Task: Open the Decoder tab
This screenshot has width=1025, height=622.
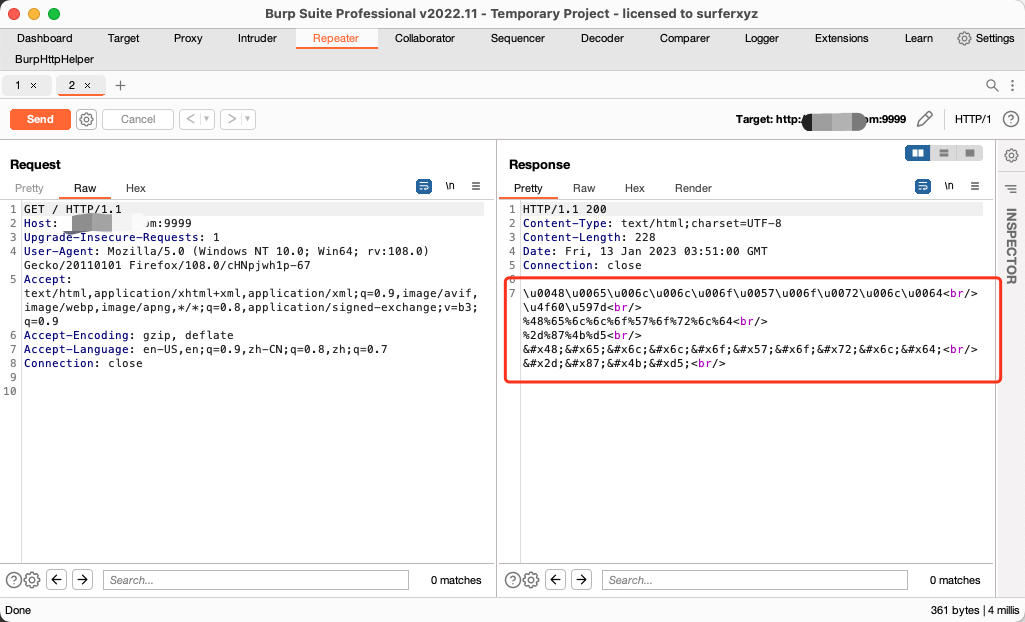Action: coord(602,39)
